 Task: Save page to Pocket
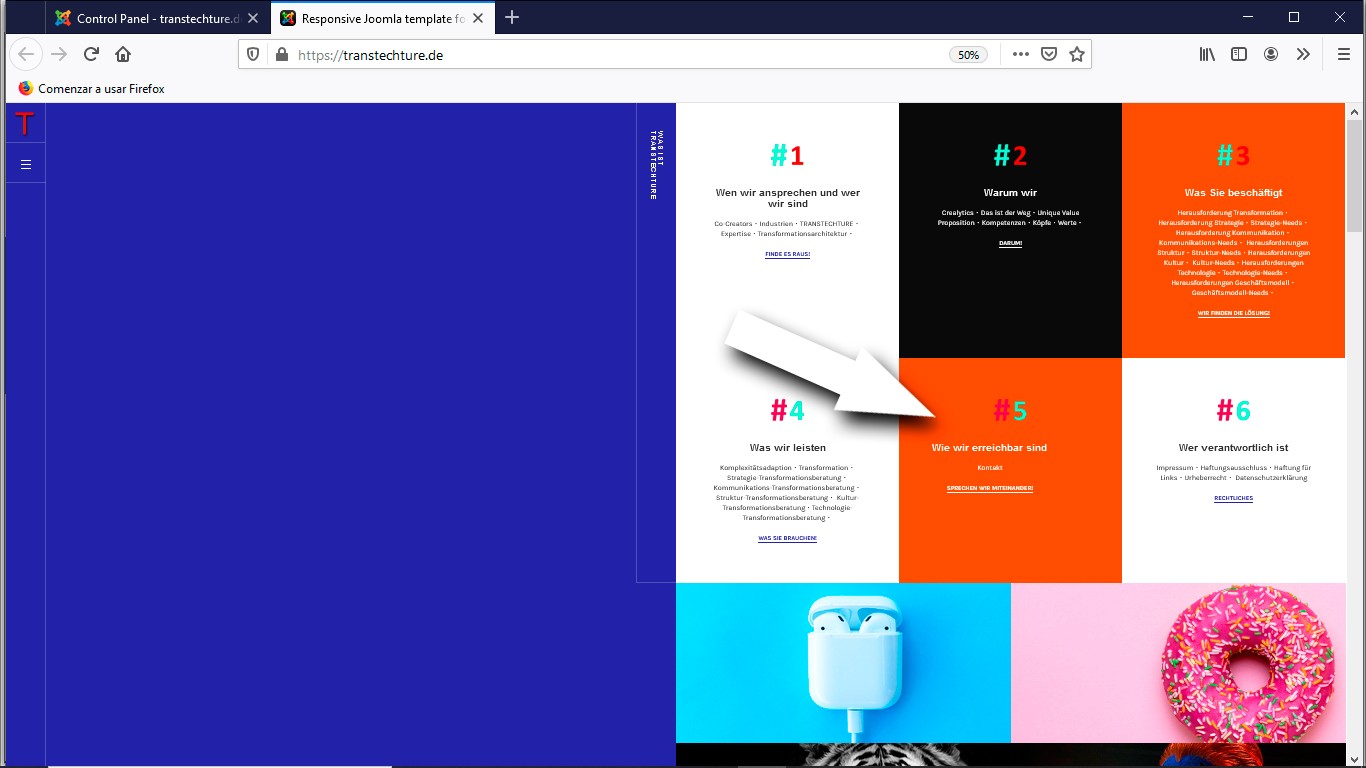(x=1049, y=55)
